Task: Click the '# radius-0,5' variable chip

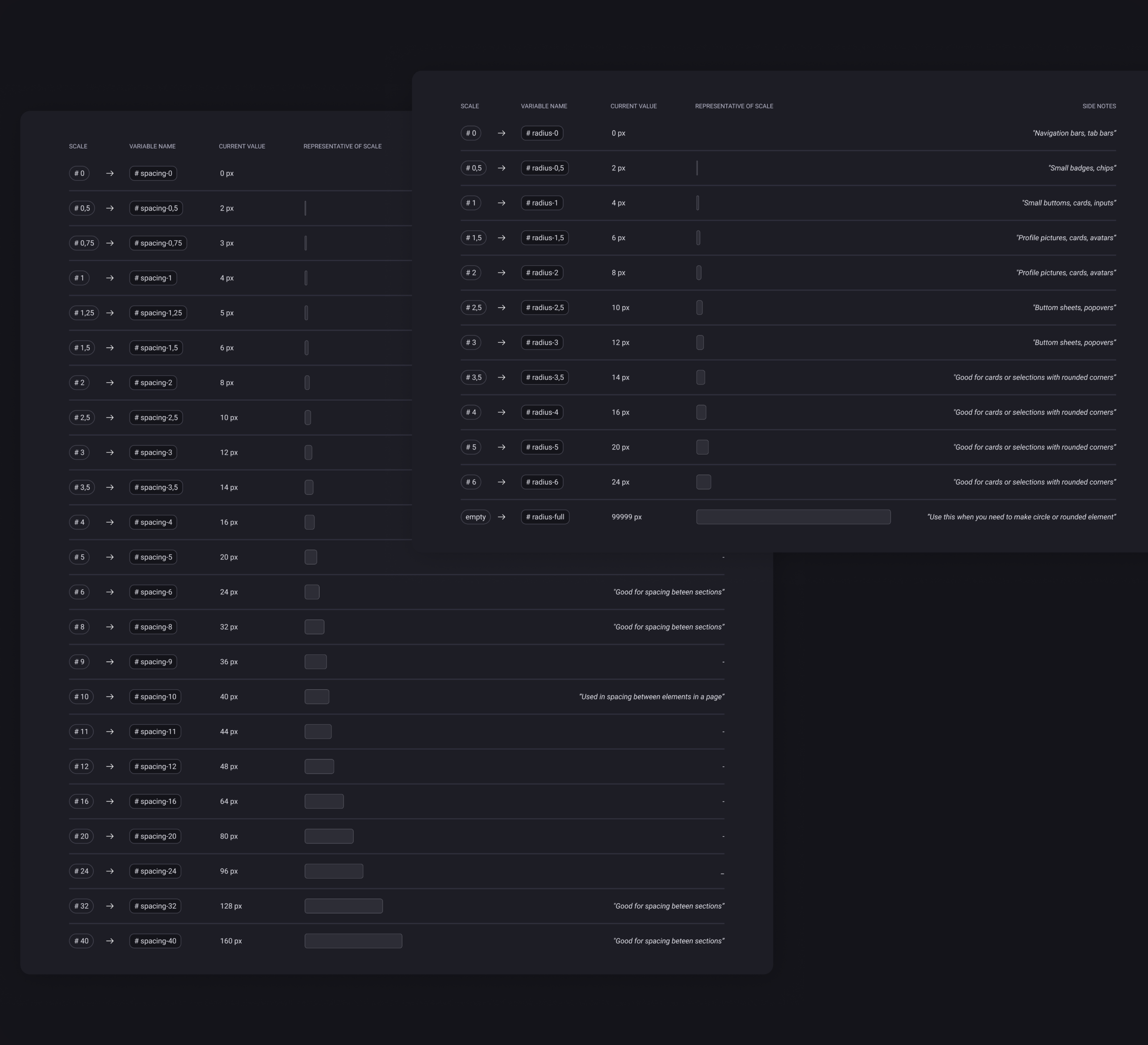Action: (x=545, y=168)
